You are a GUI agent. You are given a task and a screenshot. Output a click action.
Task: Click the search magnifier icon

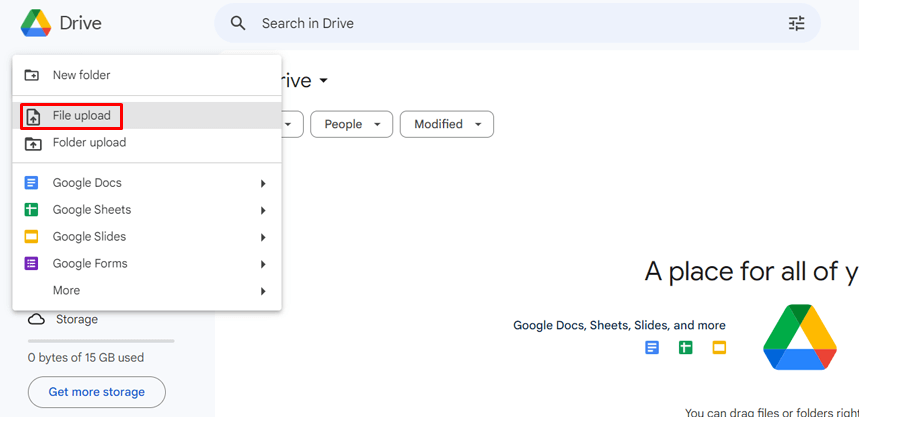tap(237, 23)
